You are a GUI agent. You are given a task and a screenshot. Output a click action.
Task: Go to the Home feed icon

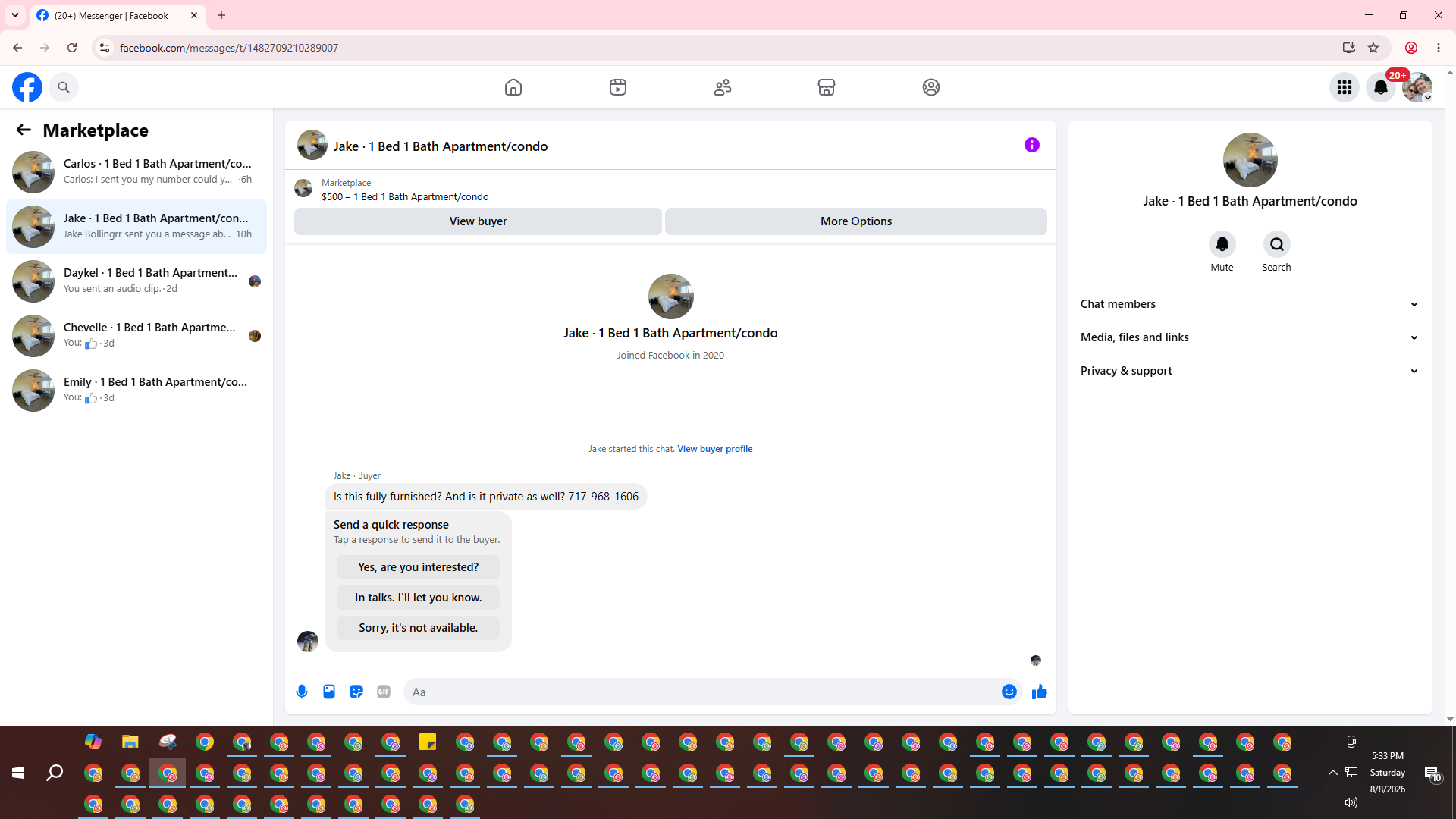pos(513,87)
